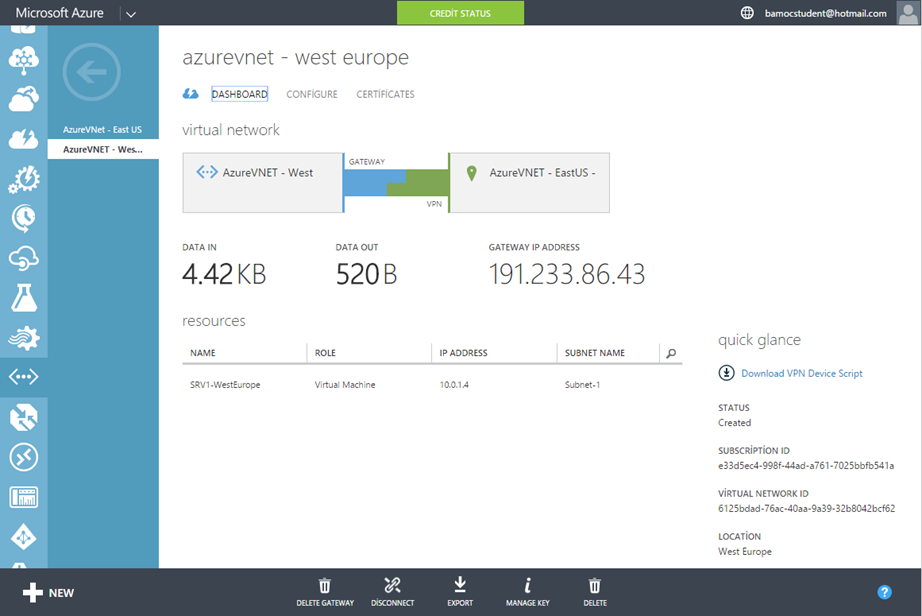Open the Traffic Manager arrows sidebar icon
This screenshot has height=616, width=922.
click(24, 417)
